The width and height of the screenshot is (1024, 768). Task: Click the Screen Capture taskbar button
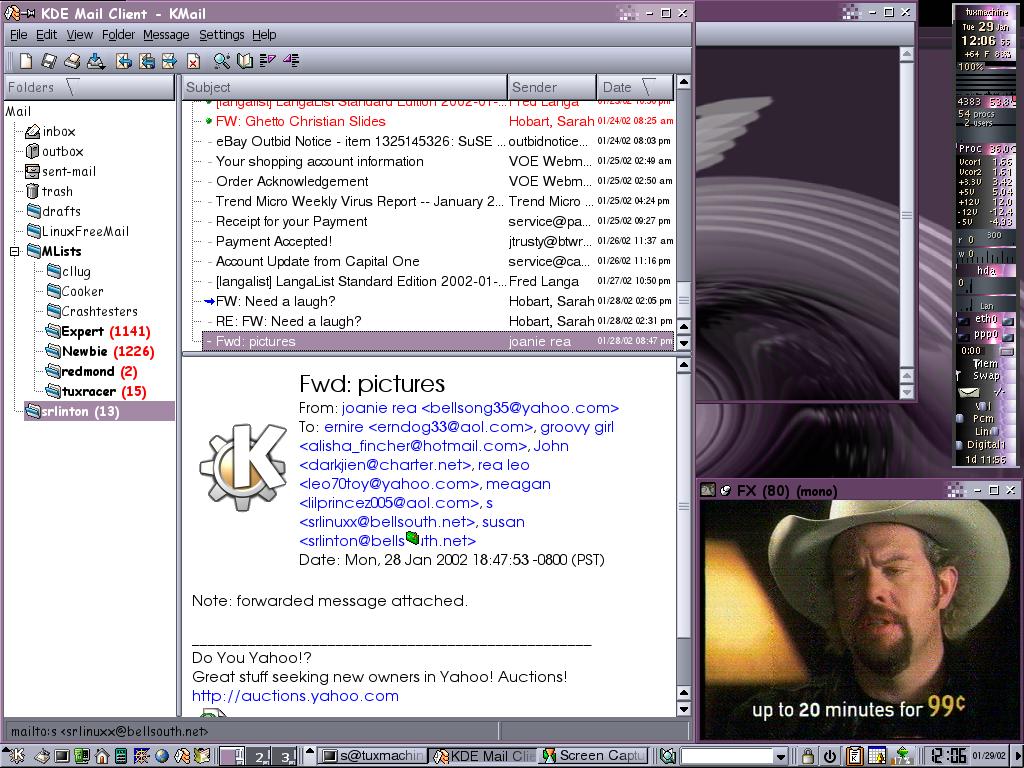tap(594, 756)
